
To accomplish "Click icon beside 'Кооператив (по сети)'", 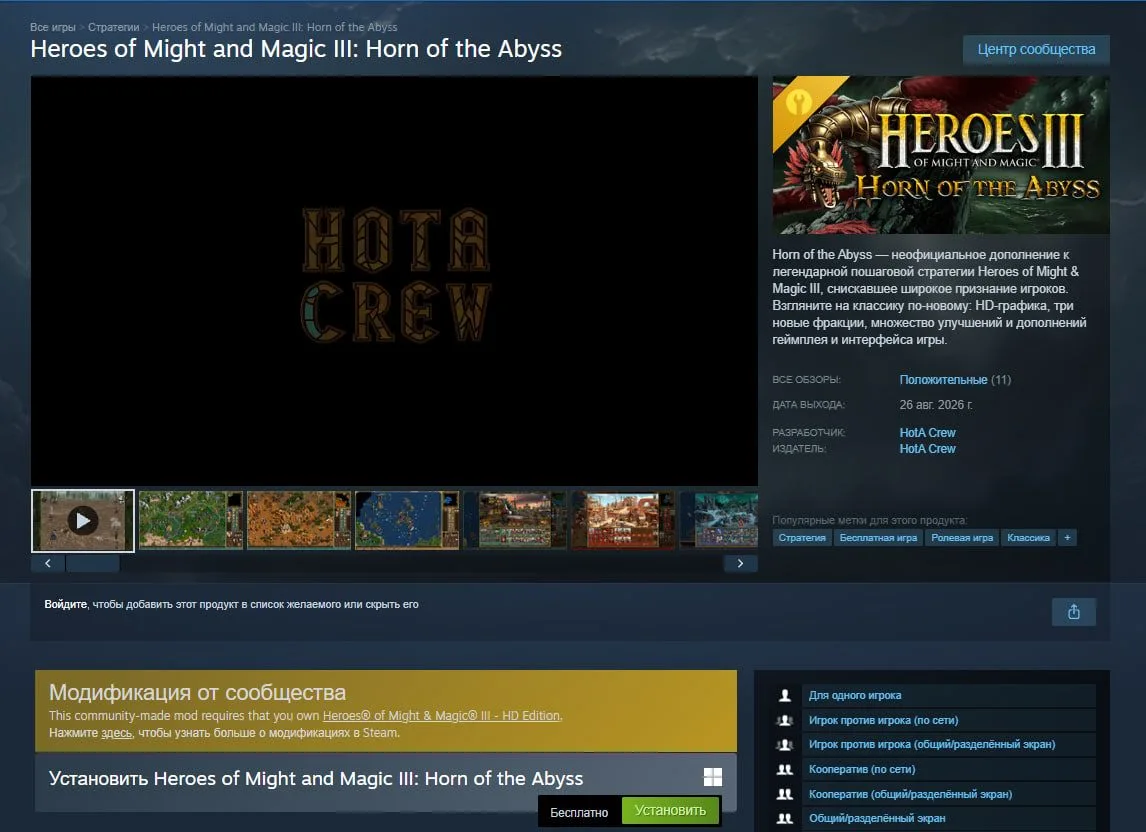I will (x=784, y=769).
